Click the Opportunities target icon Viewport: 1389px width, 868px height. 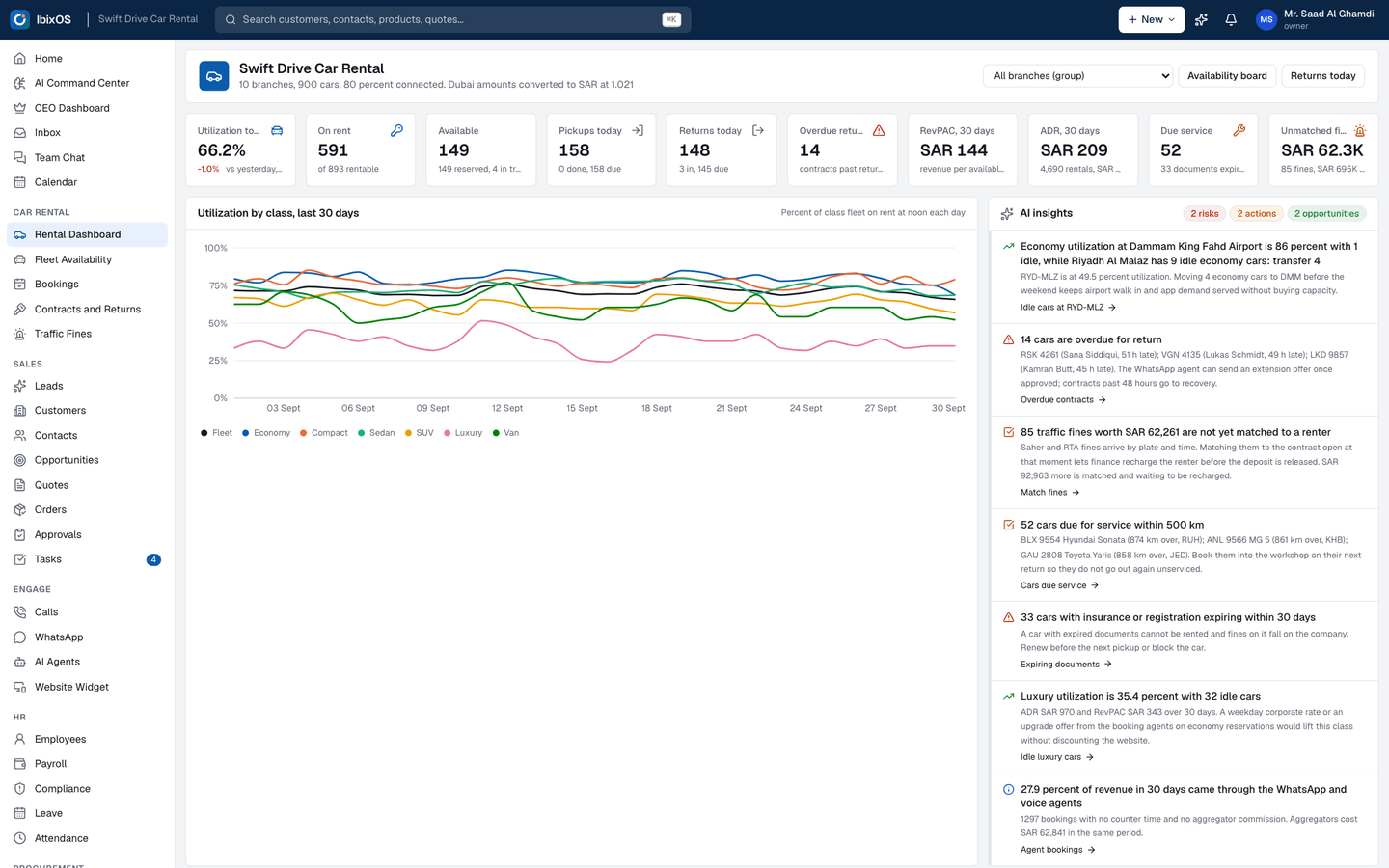click(19, 460)
